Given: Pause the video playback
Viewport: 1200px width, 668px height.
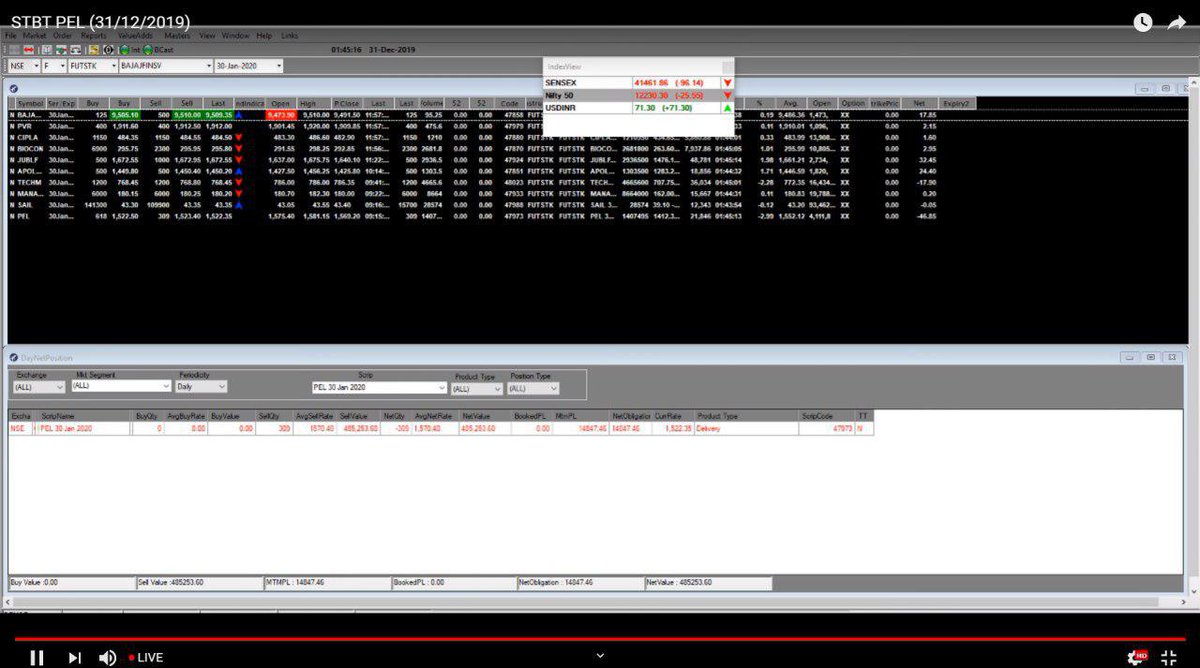Looking at the screenshot, I should coord(37,657).
